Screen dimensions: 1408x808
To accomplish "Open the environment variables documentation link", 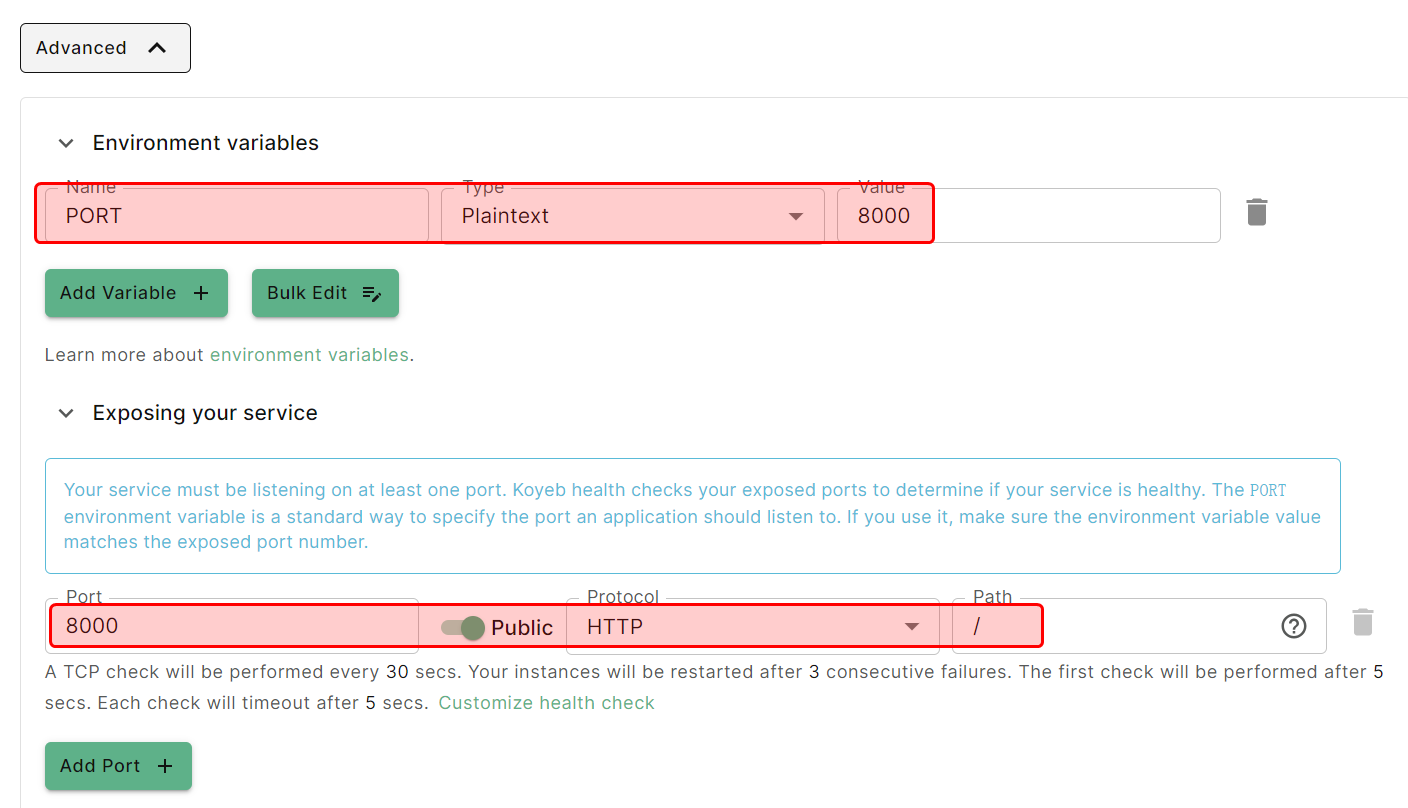I will [x=309, y=355].
